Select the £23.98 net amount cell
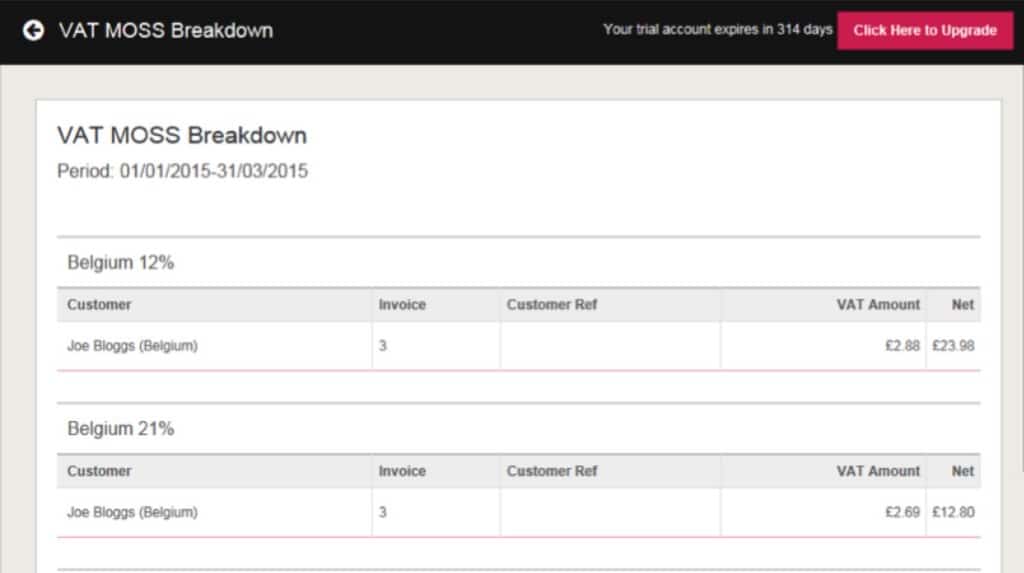The height and width of the screenshot is (573, 1024). coord(953,346)
